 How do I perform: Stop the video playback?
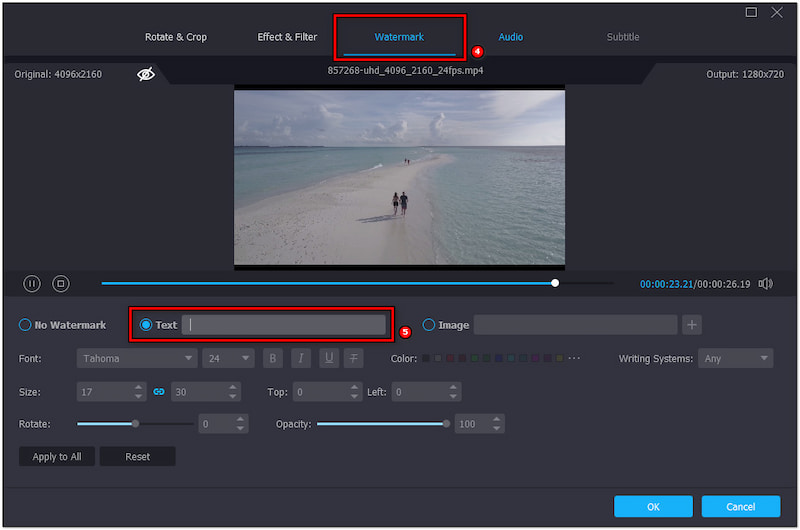click(x=60, y=284)
